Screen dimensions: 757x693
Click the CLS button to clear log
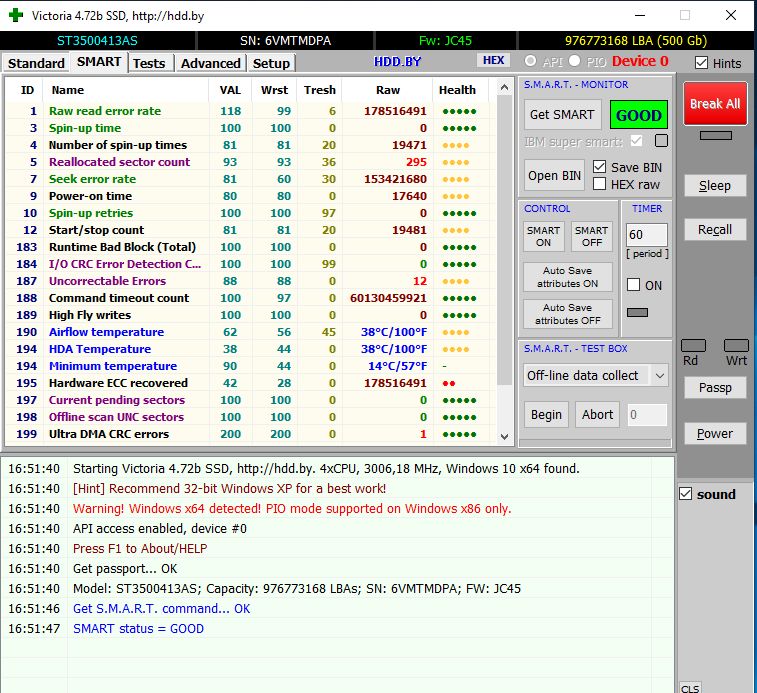(x=690, y=688)
